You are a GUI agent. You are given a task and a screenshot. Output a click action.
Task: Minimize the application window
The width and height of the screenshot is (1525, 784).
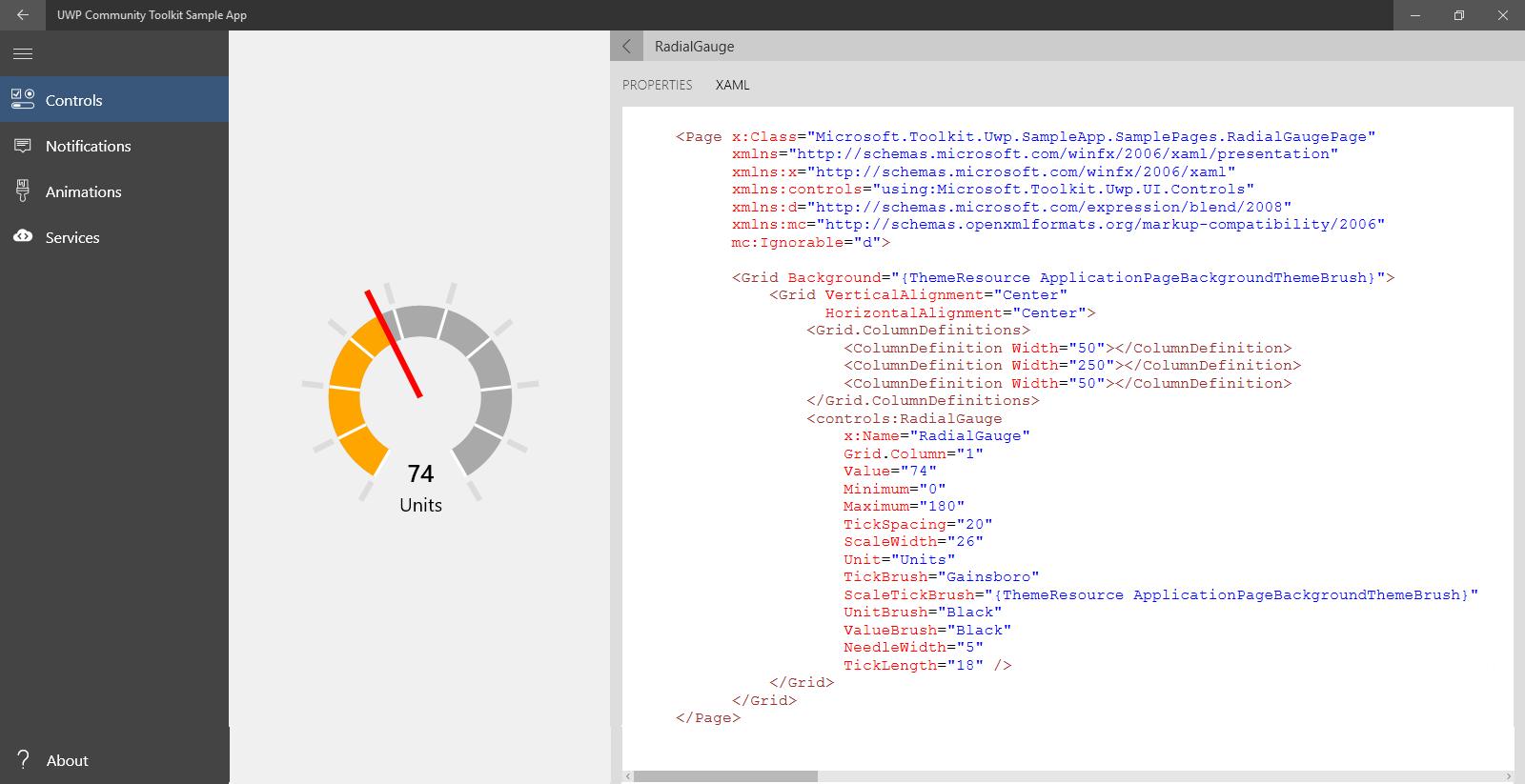(x=1415, y=15)
